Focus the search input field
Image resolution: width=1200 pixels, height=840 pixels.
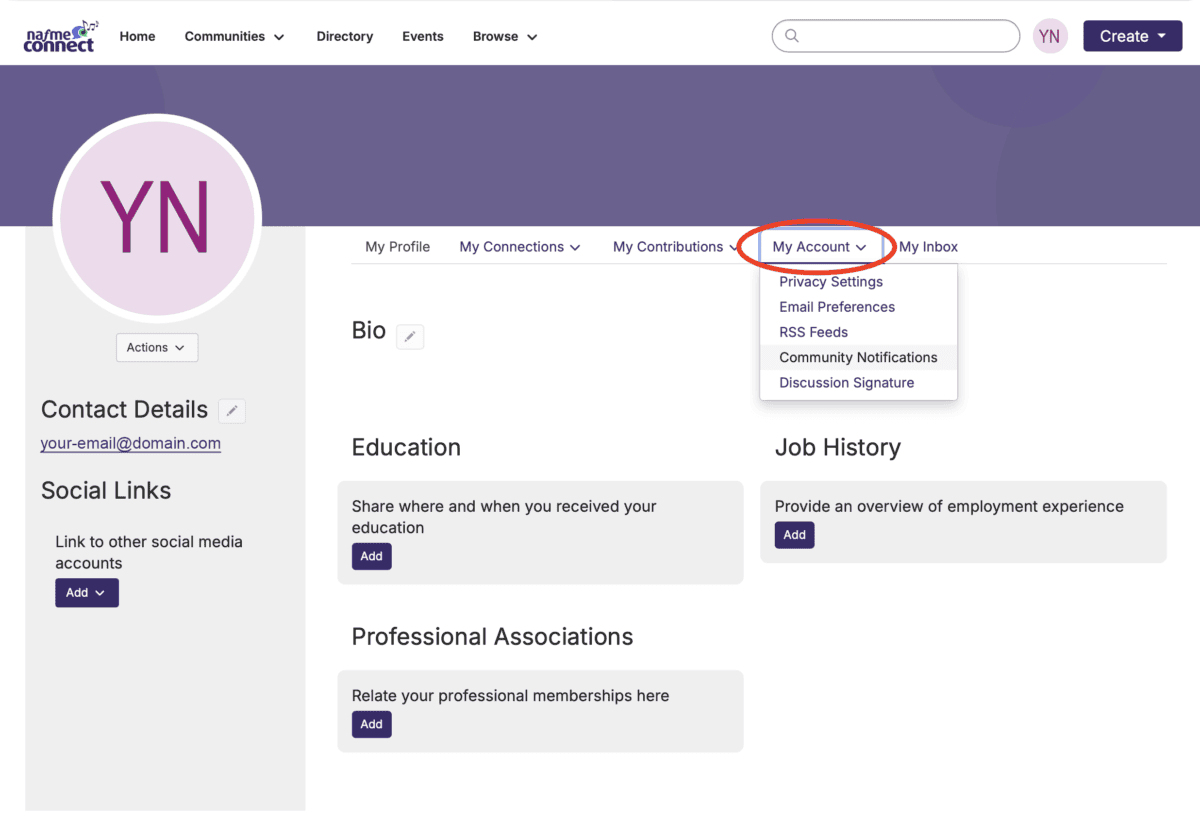[896, 36]
